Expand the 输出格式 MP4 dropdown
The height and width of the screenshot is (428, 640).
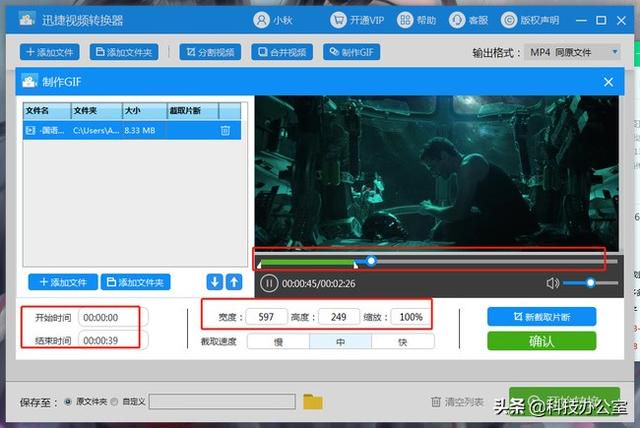pos(572,52)
